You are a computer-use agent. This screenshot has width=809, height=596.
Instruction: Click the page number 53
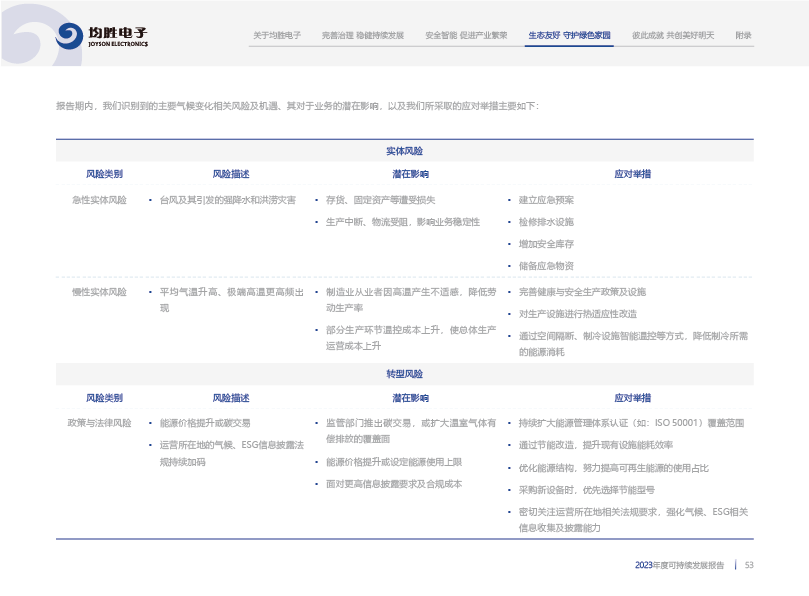coord(748,565)
